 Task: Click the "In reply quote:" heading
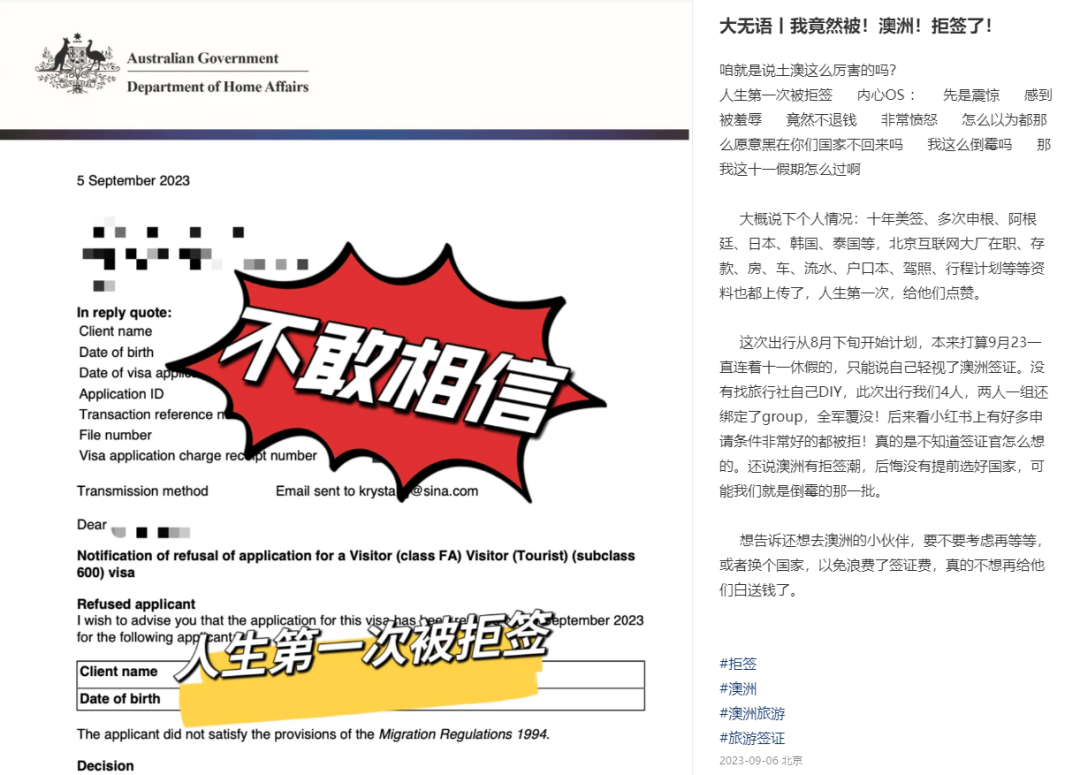pos(124,313)
